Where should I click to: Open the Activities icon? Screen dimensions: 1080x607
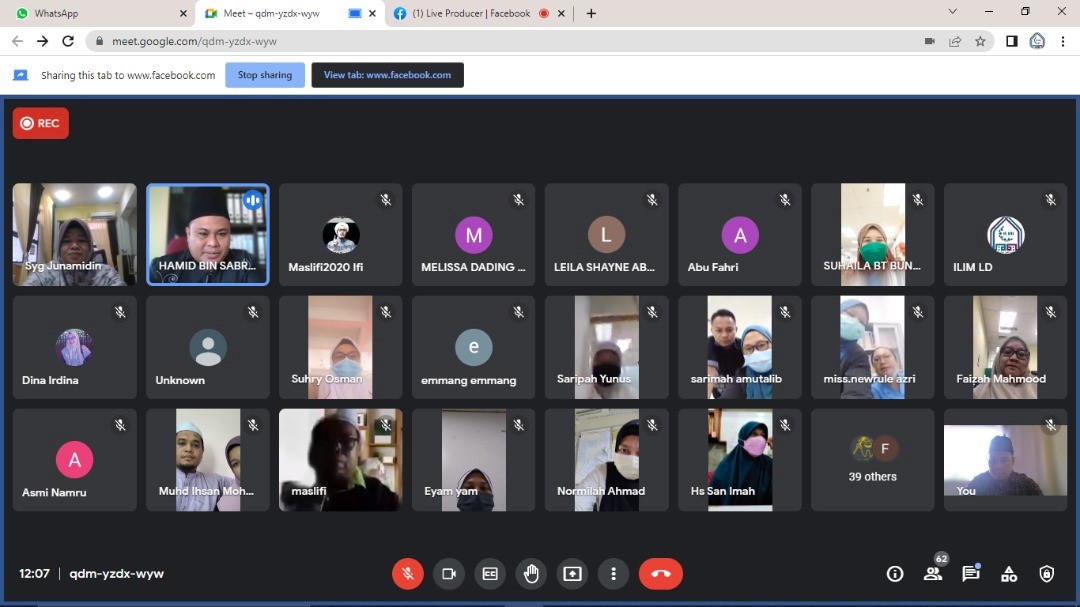1009,573
